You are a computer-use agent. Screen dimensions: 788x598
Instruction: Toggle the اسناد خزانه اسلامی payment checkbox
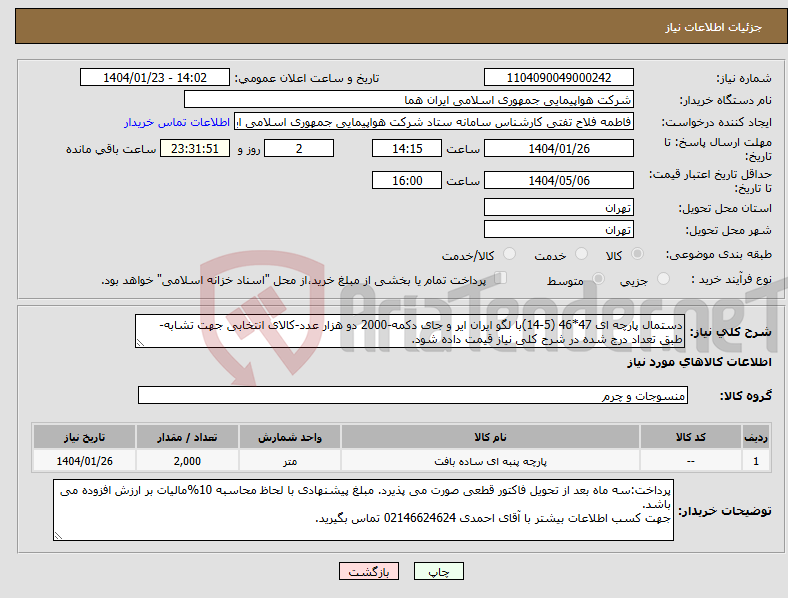pos(500,278)
